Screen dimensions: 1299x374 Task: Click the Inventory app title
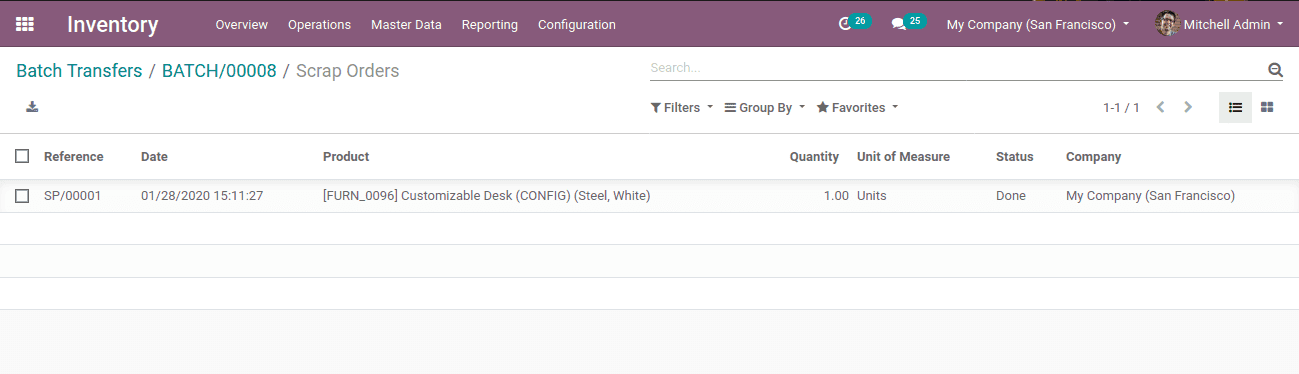click(113, 24)
